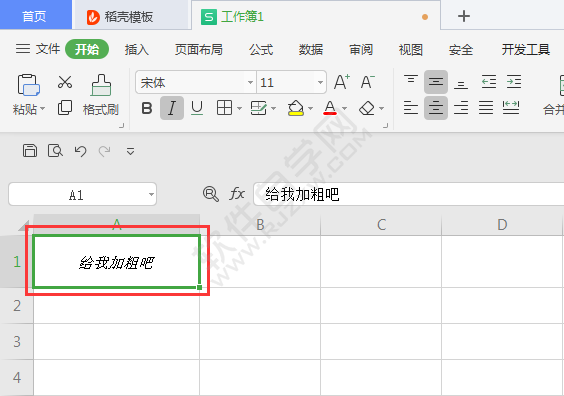Click the fx insert function icon

237,194
